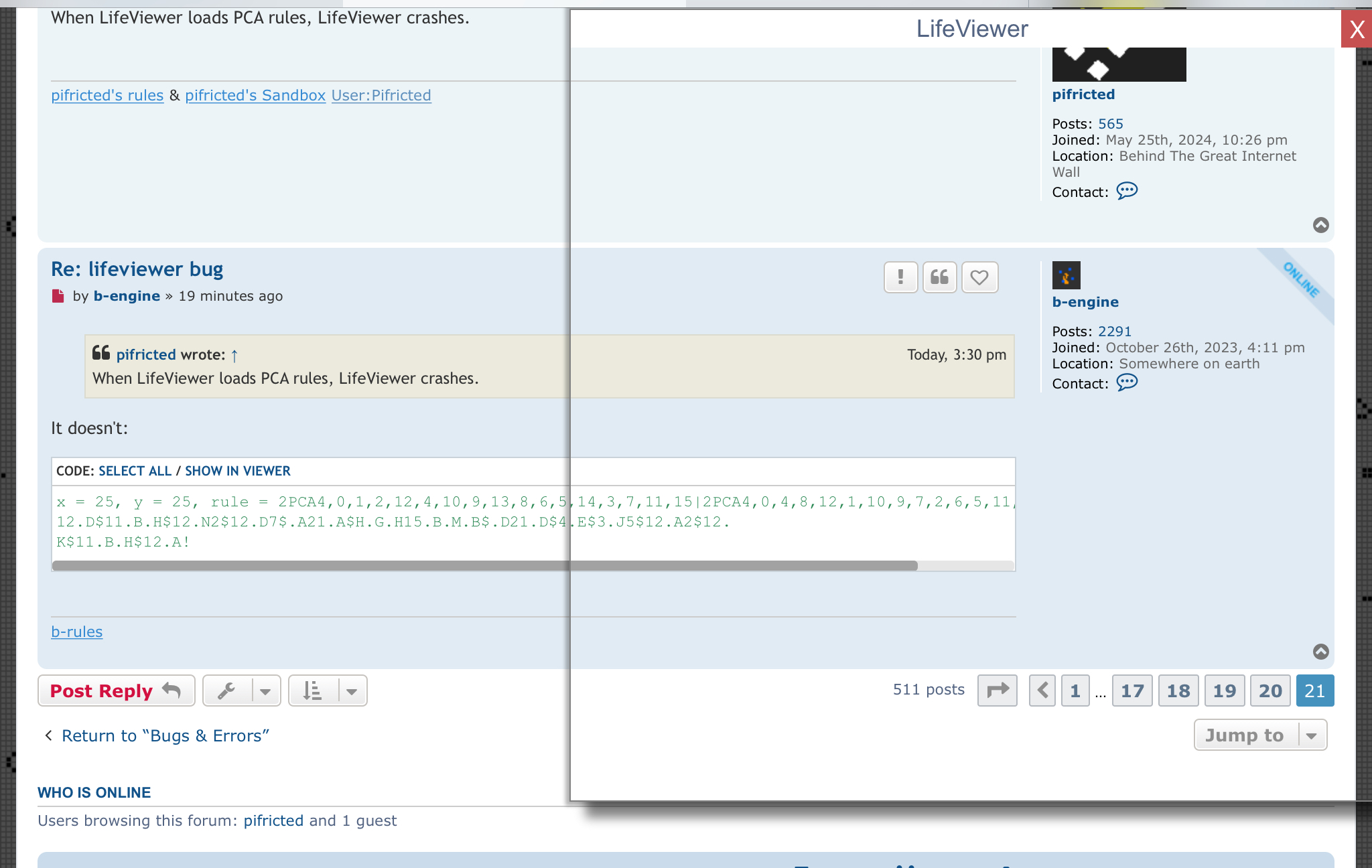The image size is (1372, 868).
Task: Click the code block horizontal scrollbar
Action: pyautogui.click(x=485, y=566)
